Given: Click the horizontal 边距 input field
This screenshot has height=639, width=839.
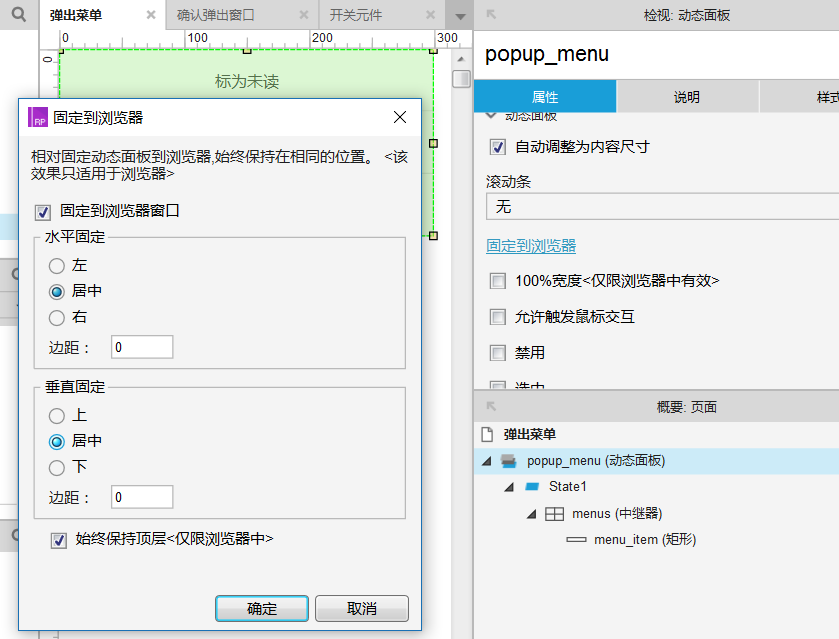Looking at the screenshot, I should pyautogui.click(x=142, y=347).
